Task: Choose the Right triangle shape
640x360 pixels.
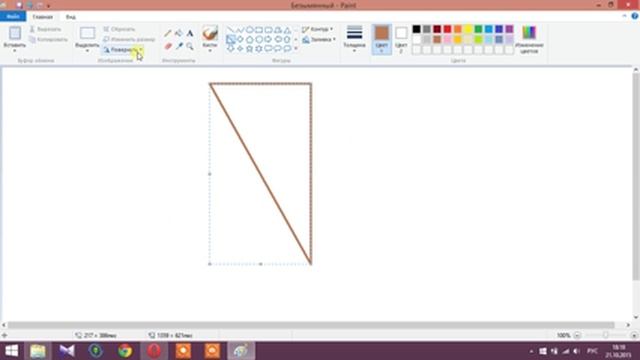Action: [231, 40]
